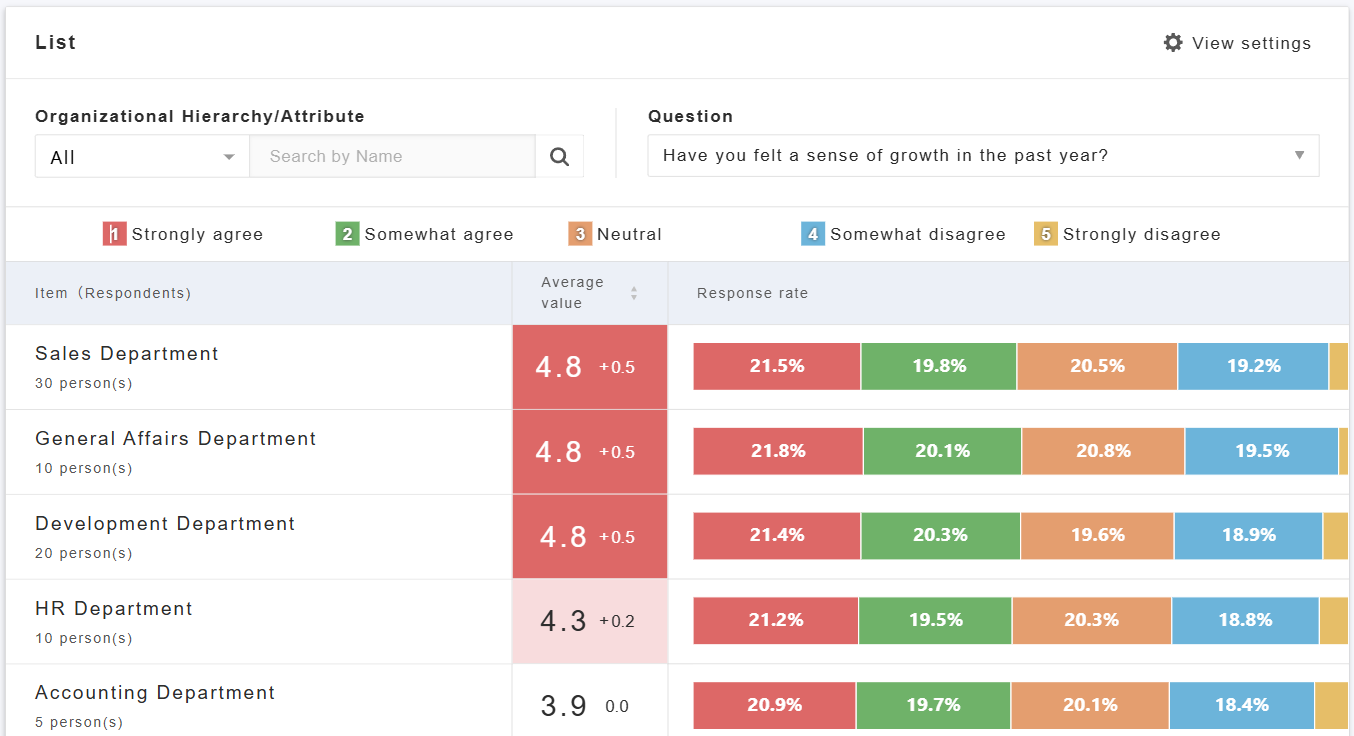
Task: Open the General Affairs Department item
Action: point(176,439)
